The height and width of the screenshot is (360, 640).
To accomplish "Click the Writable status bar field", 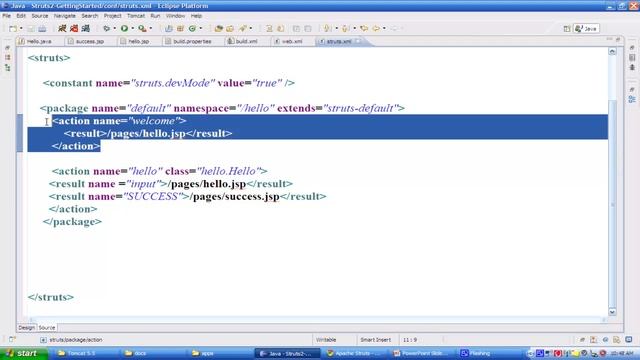I will point(326,340).
